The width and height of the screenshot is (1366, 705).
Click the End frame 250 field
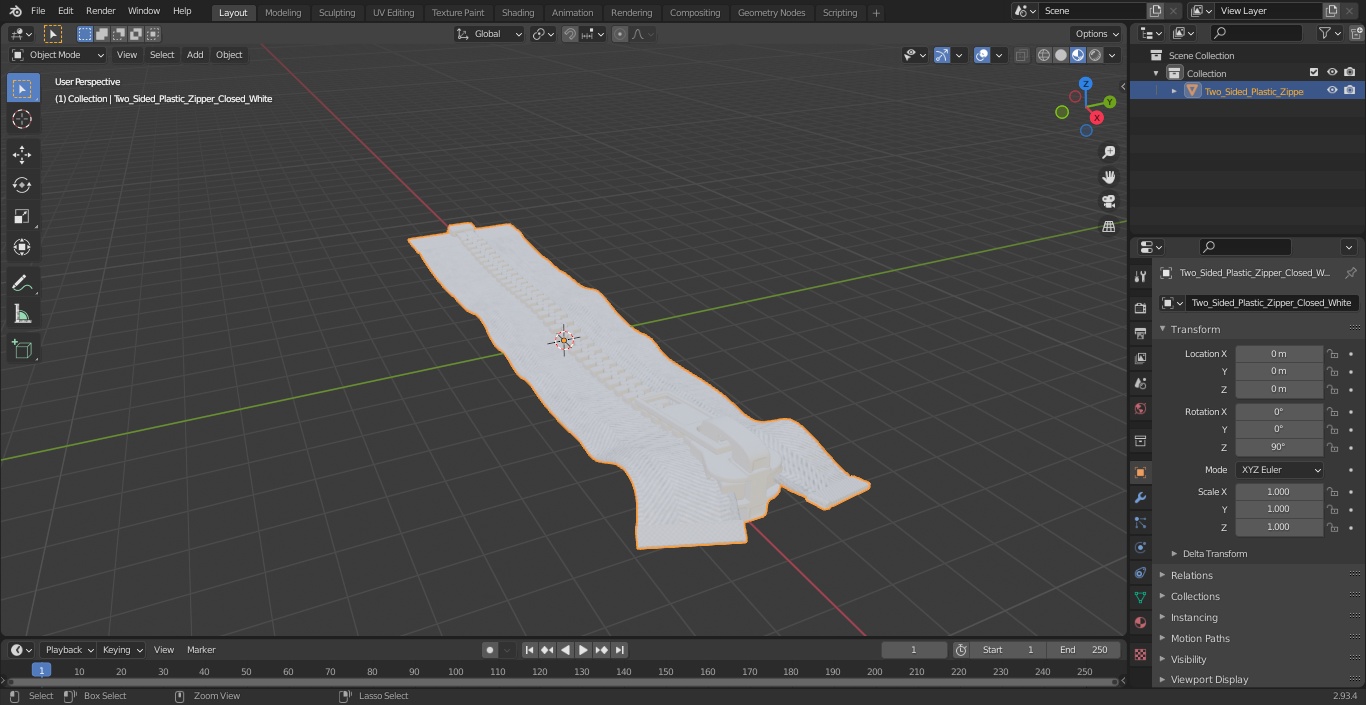coord(1083,650)
